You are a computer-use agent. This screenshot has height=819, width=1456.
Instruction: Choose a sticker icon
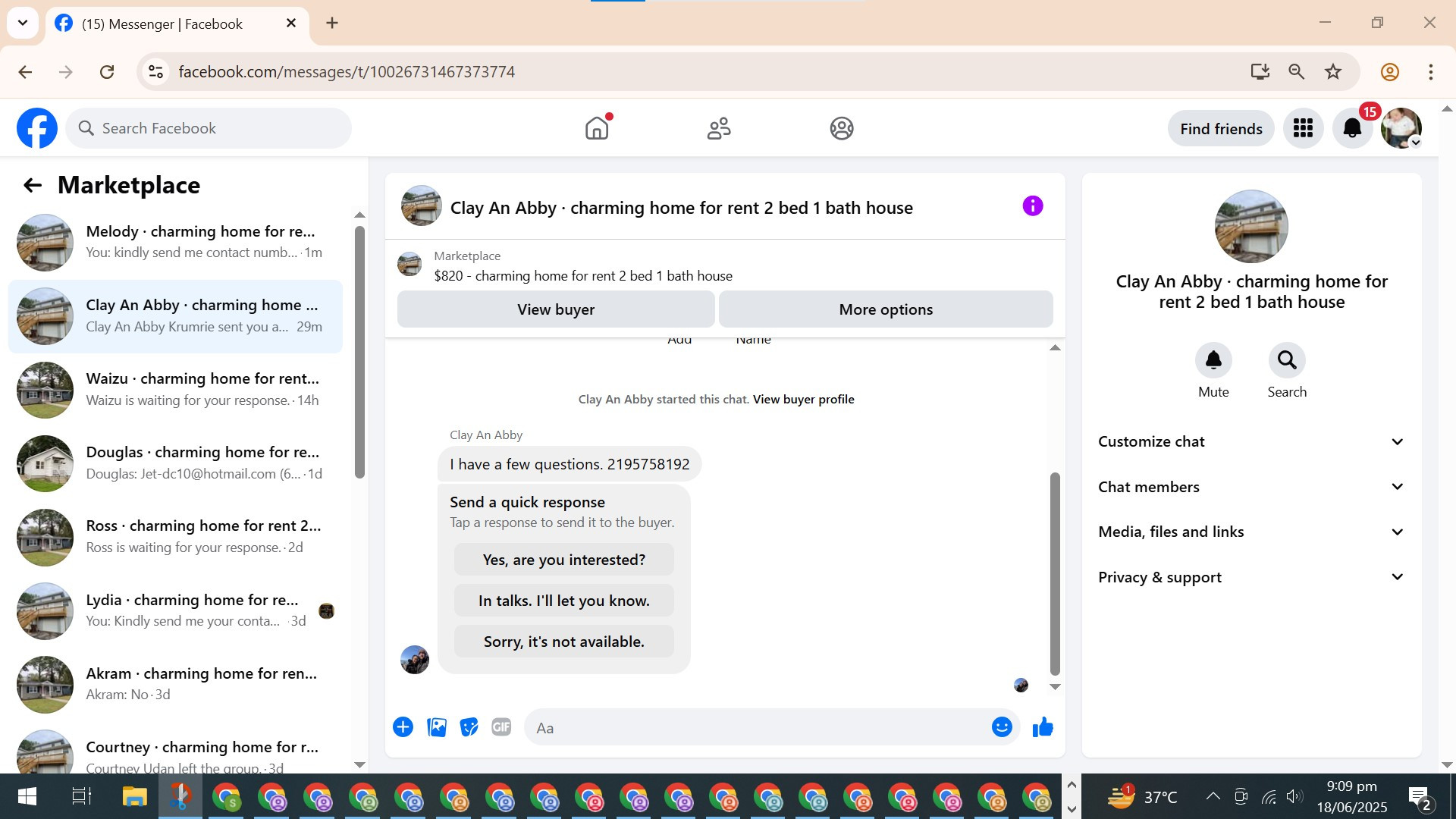point(469,727)
